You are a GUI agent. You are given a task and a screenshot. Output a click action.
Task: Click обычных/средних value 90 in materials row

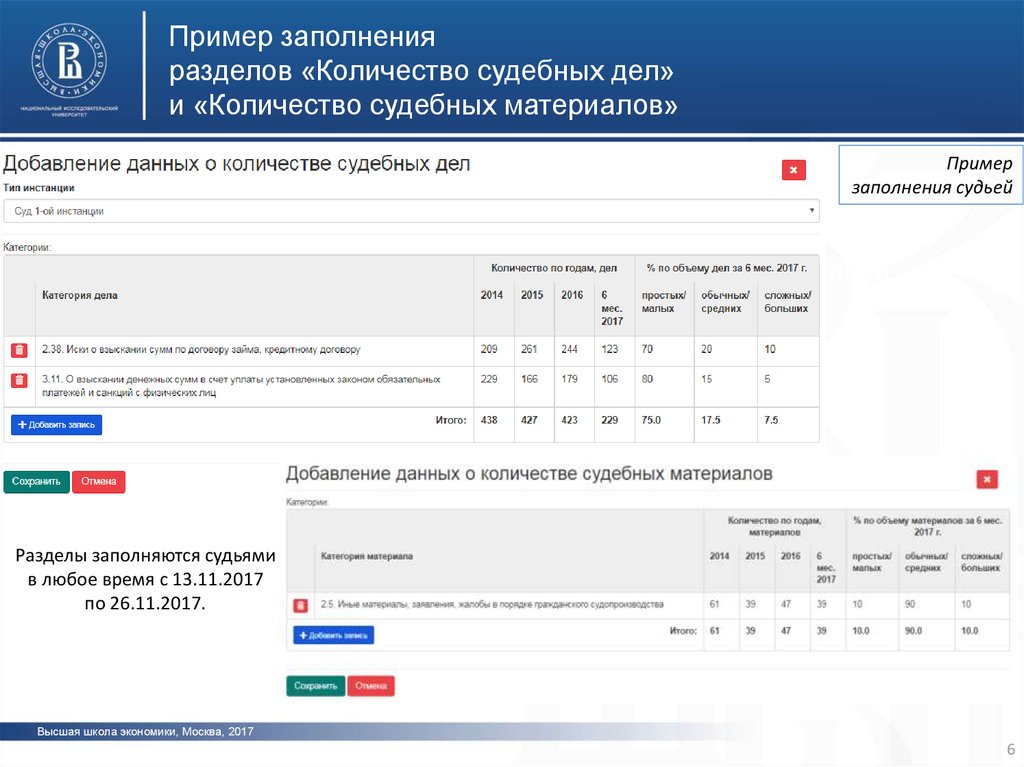click(x=912, y=604)
